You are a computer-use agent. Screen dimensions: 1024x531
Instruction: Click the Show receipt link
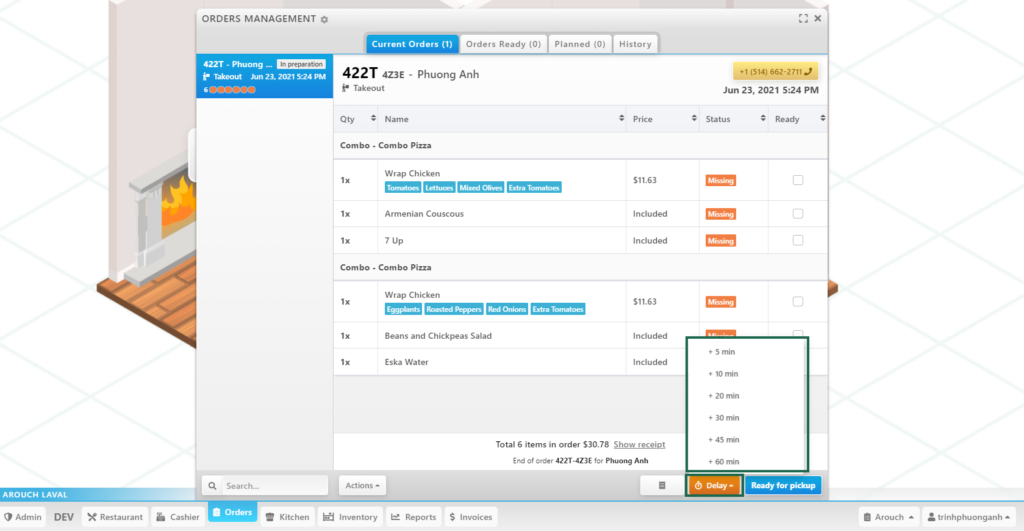point(638,444)
